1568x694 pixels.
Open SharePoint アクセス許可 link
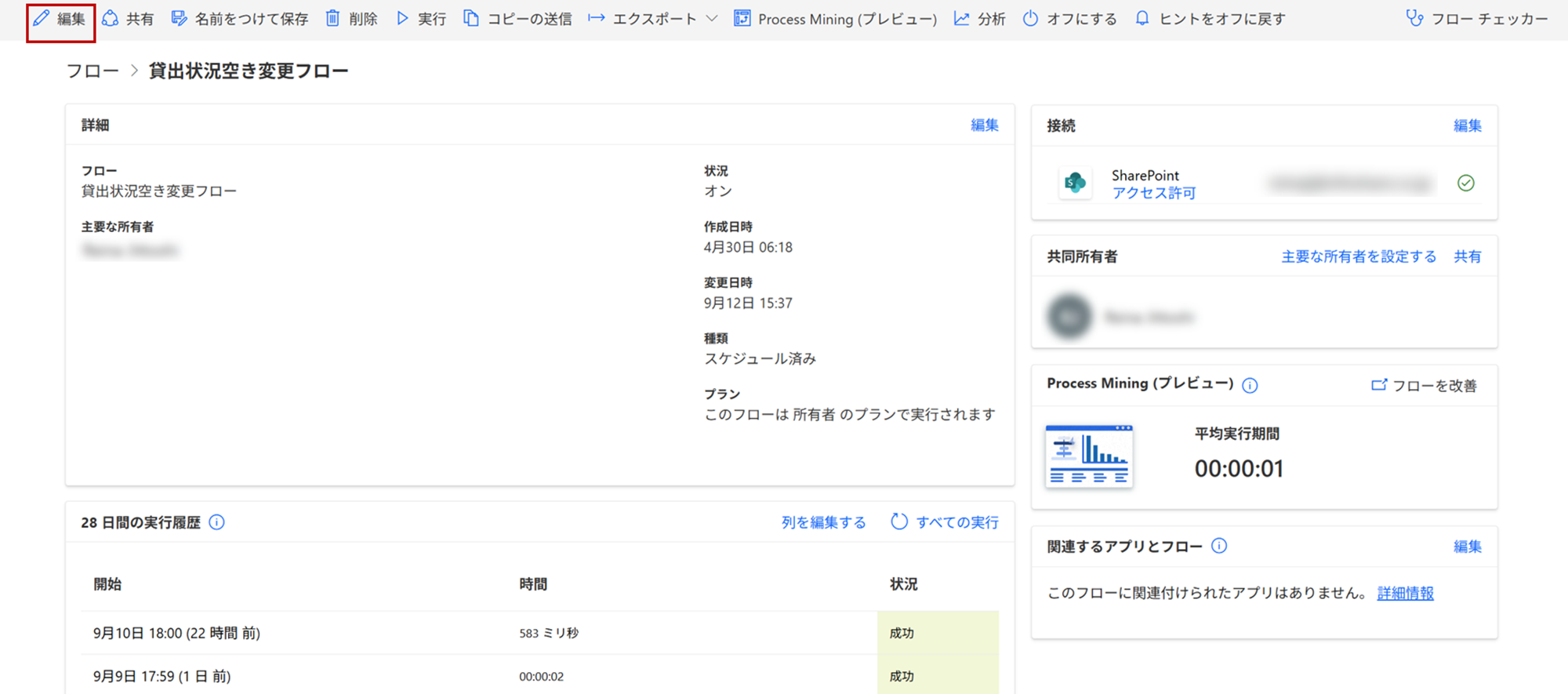click(1153, 193)
